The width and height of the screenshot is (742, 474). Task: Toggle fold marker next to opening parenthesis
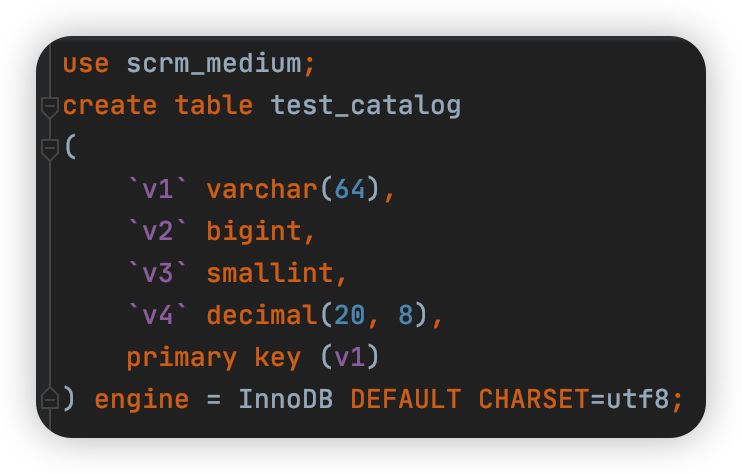point(49,148)
